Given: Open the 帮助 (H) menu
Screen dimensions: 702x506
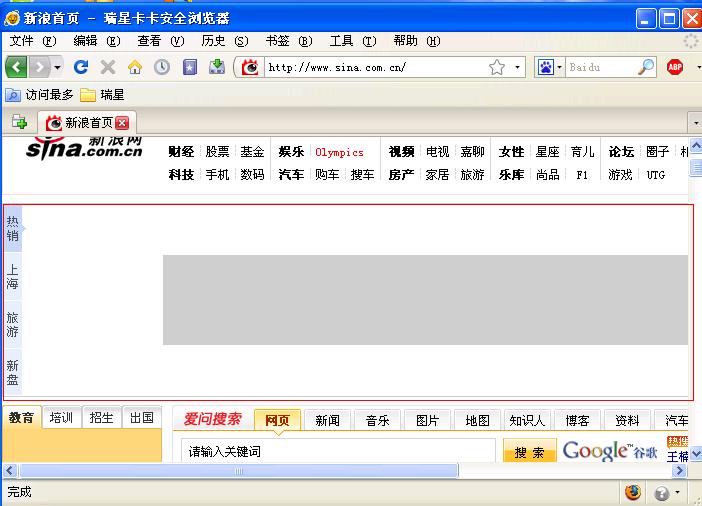Looking at the screenshot, I should pos(417,41).
